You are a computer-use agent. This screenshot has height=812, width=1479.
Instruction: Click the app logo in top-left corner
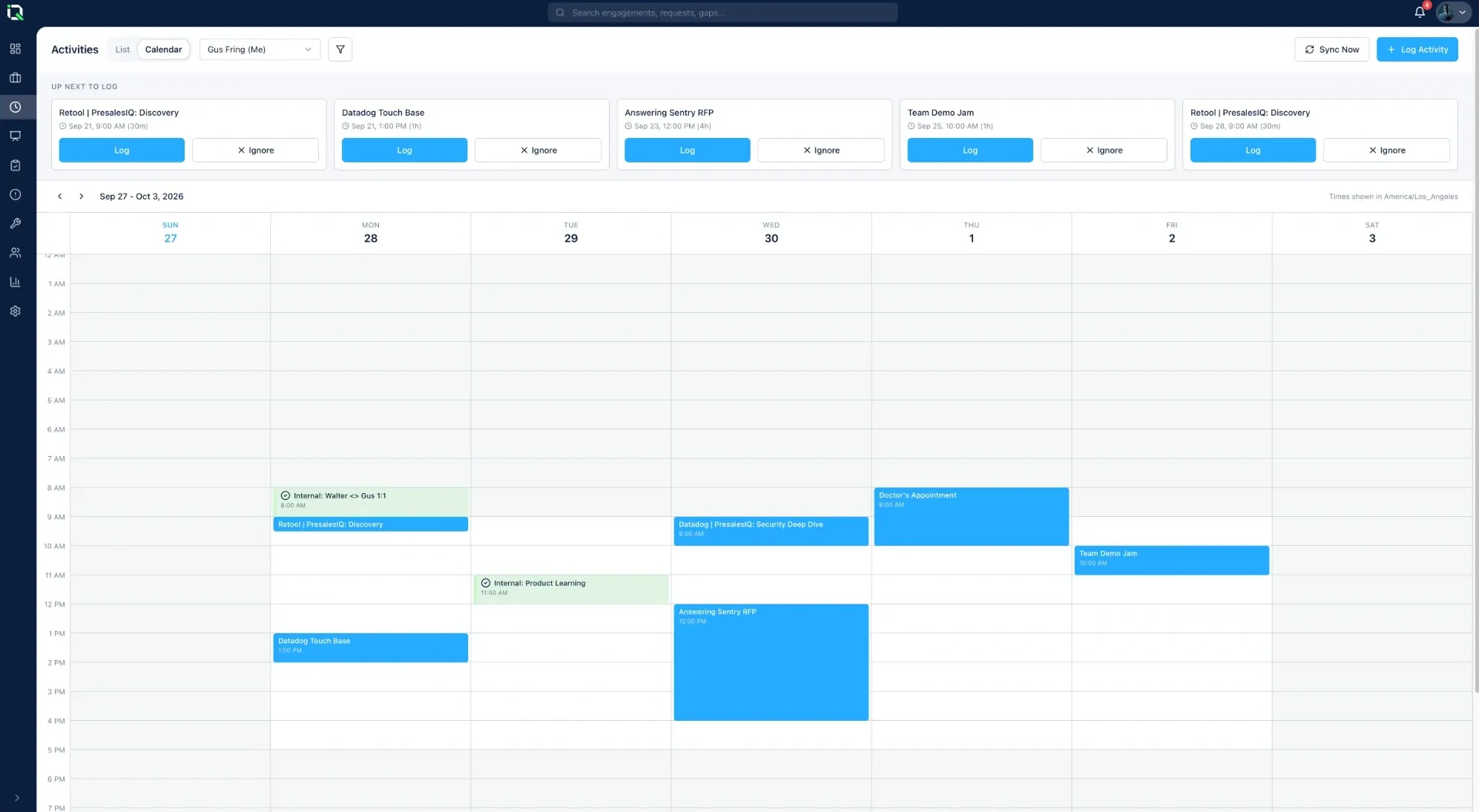pos(15,13)
